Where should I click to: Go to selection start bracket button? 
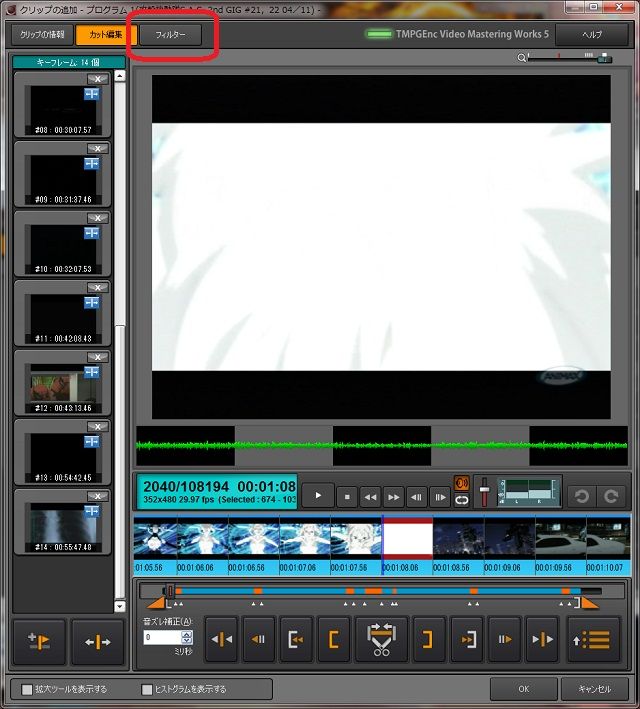296,639
